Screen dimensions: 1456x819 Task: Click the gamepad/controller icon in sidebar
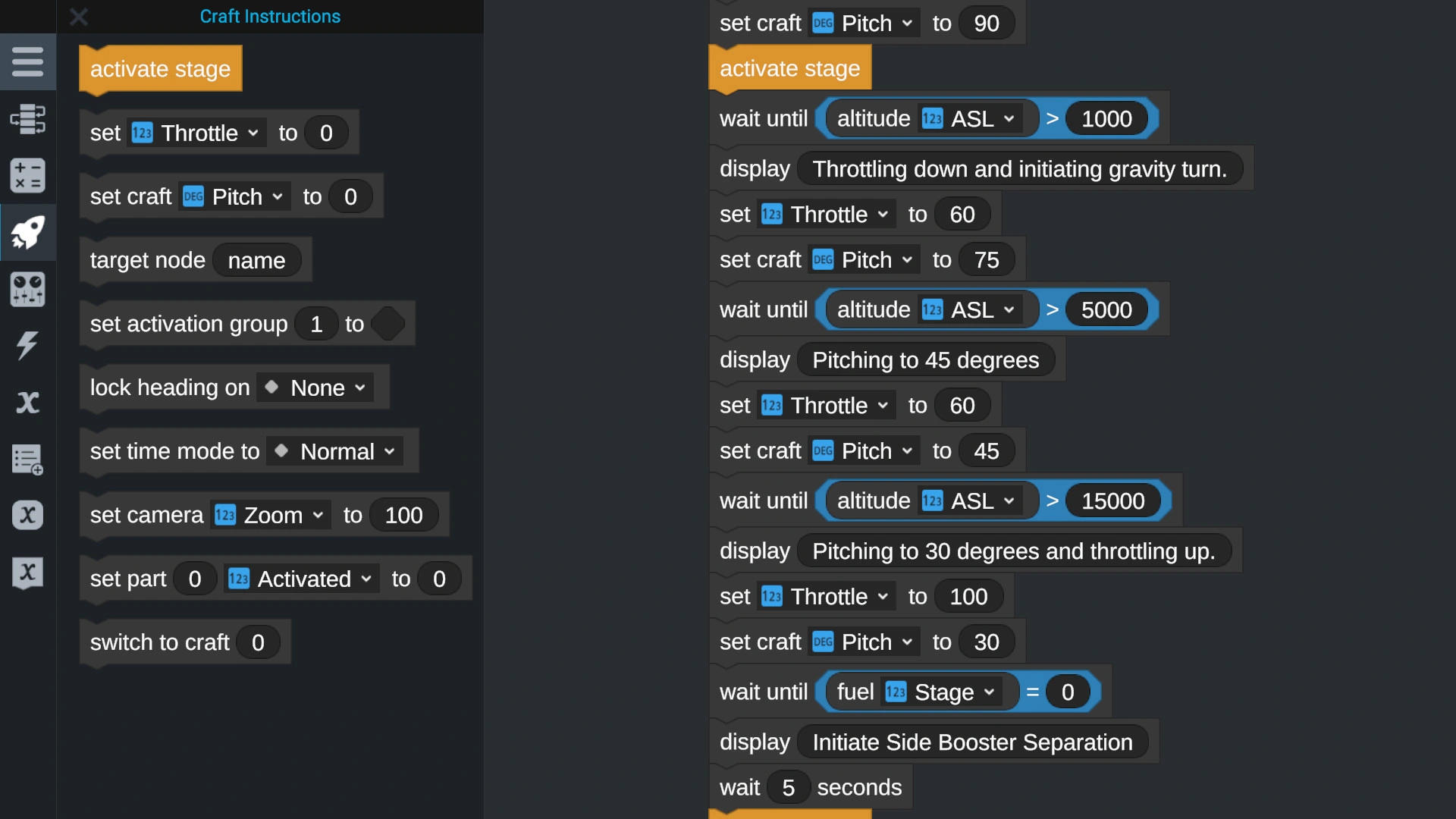(27, 289)
